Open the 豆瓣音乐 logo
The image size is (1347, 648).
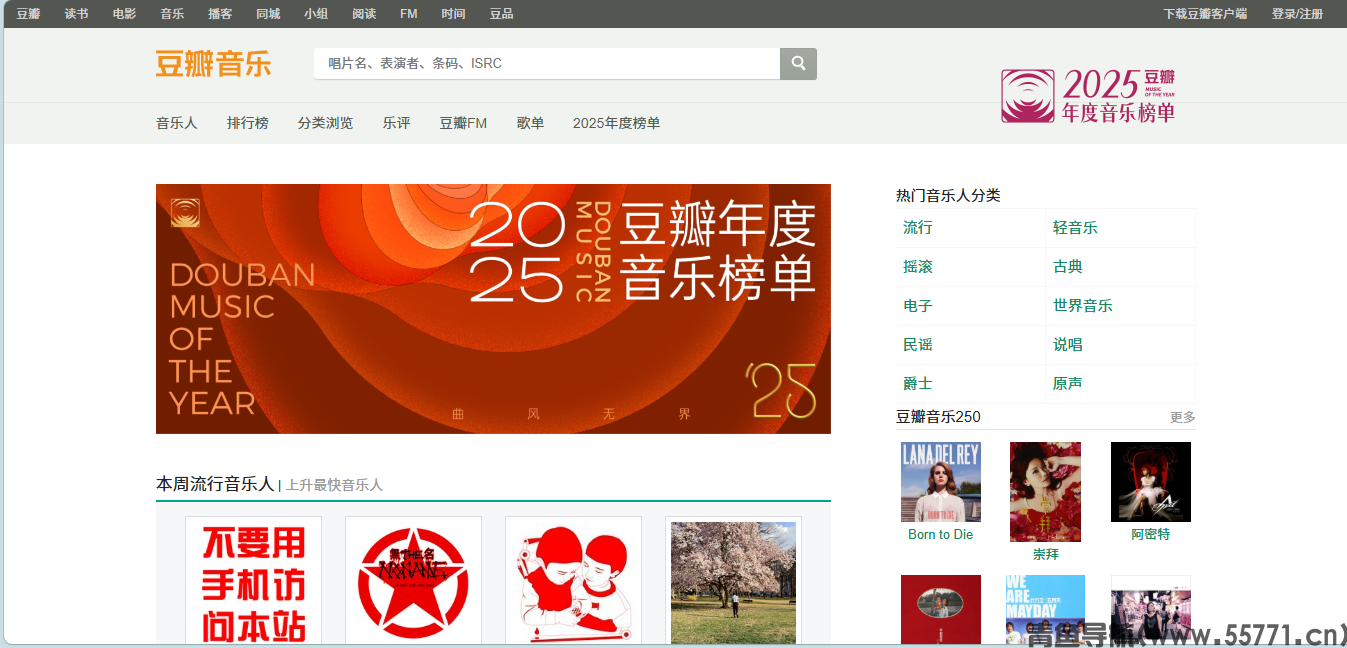[x=213, y=64]
